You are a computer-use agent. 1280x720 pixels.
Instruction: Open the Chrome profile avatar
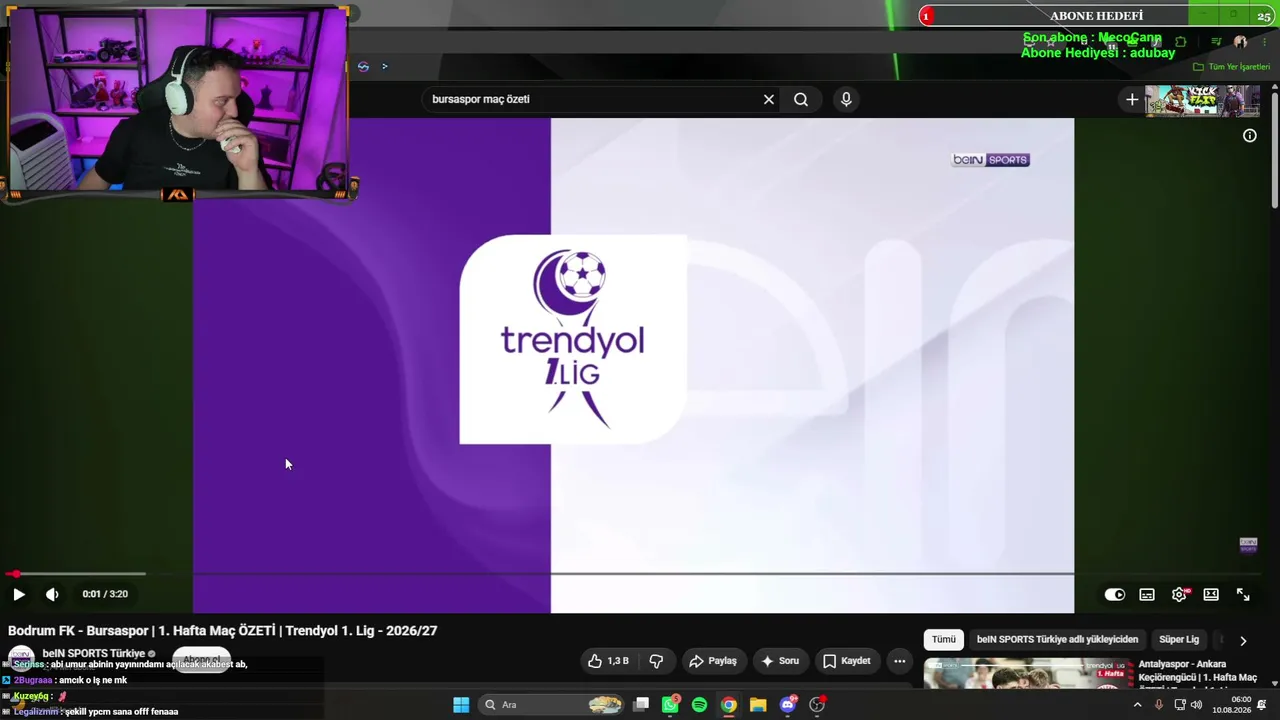pos(1240,42)
